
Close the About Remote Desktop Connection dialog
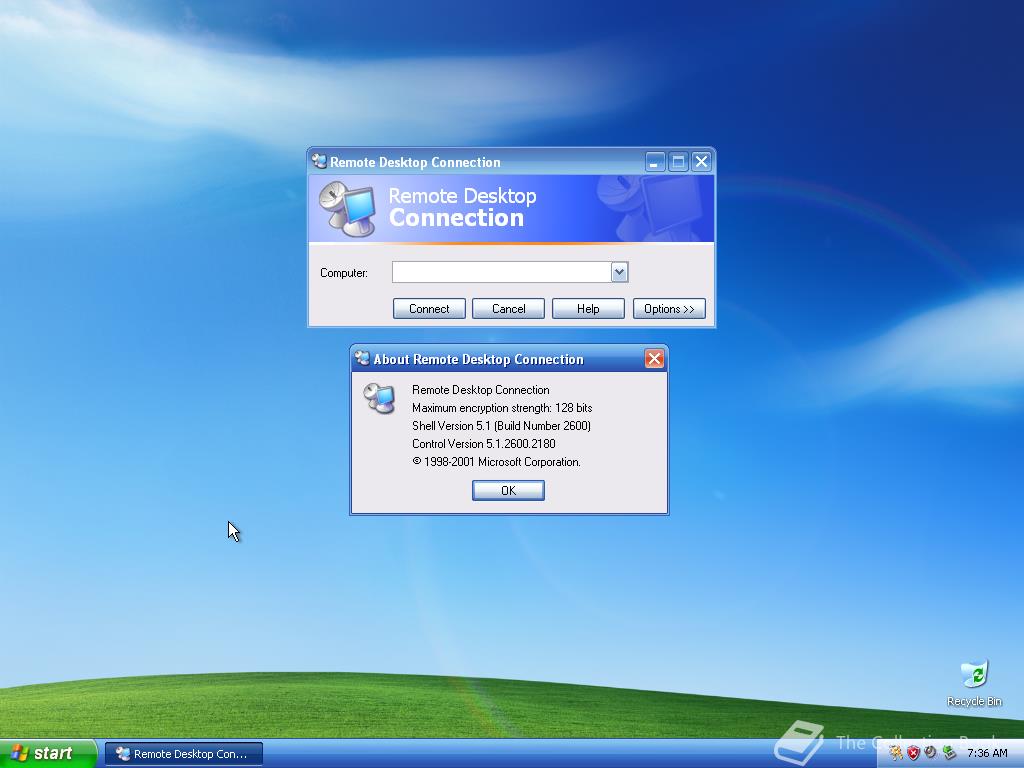[654, 359]
